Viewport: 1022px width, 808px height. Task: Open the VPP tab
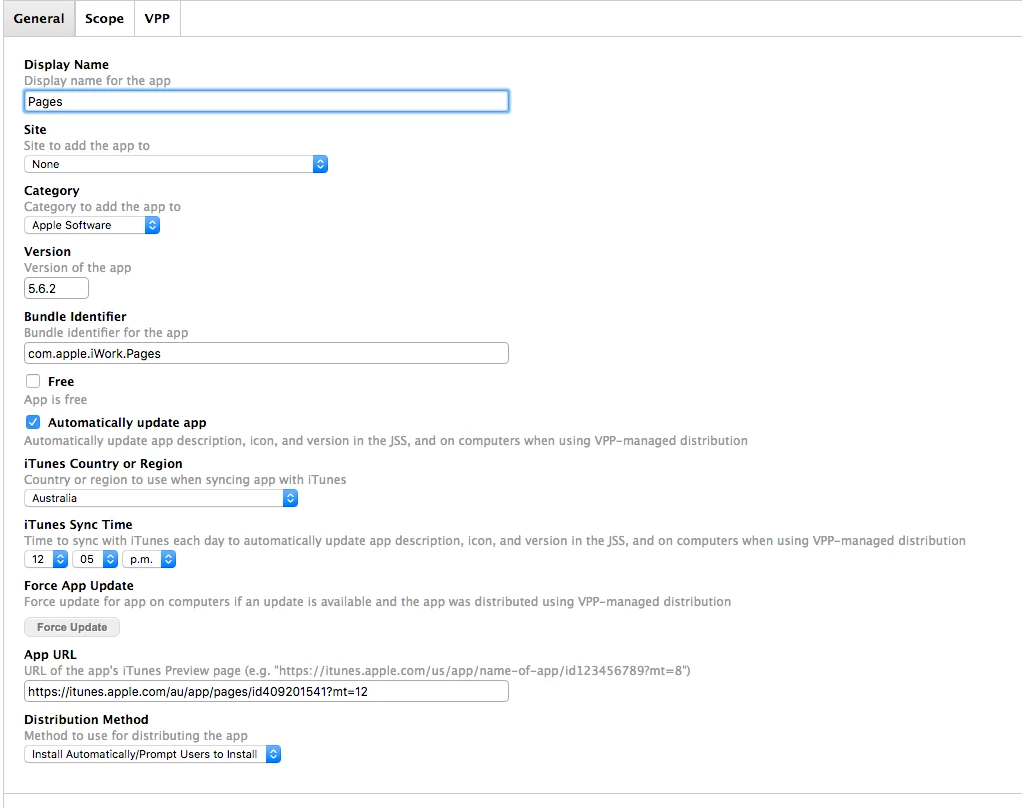(x=157, y=18)
